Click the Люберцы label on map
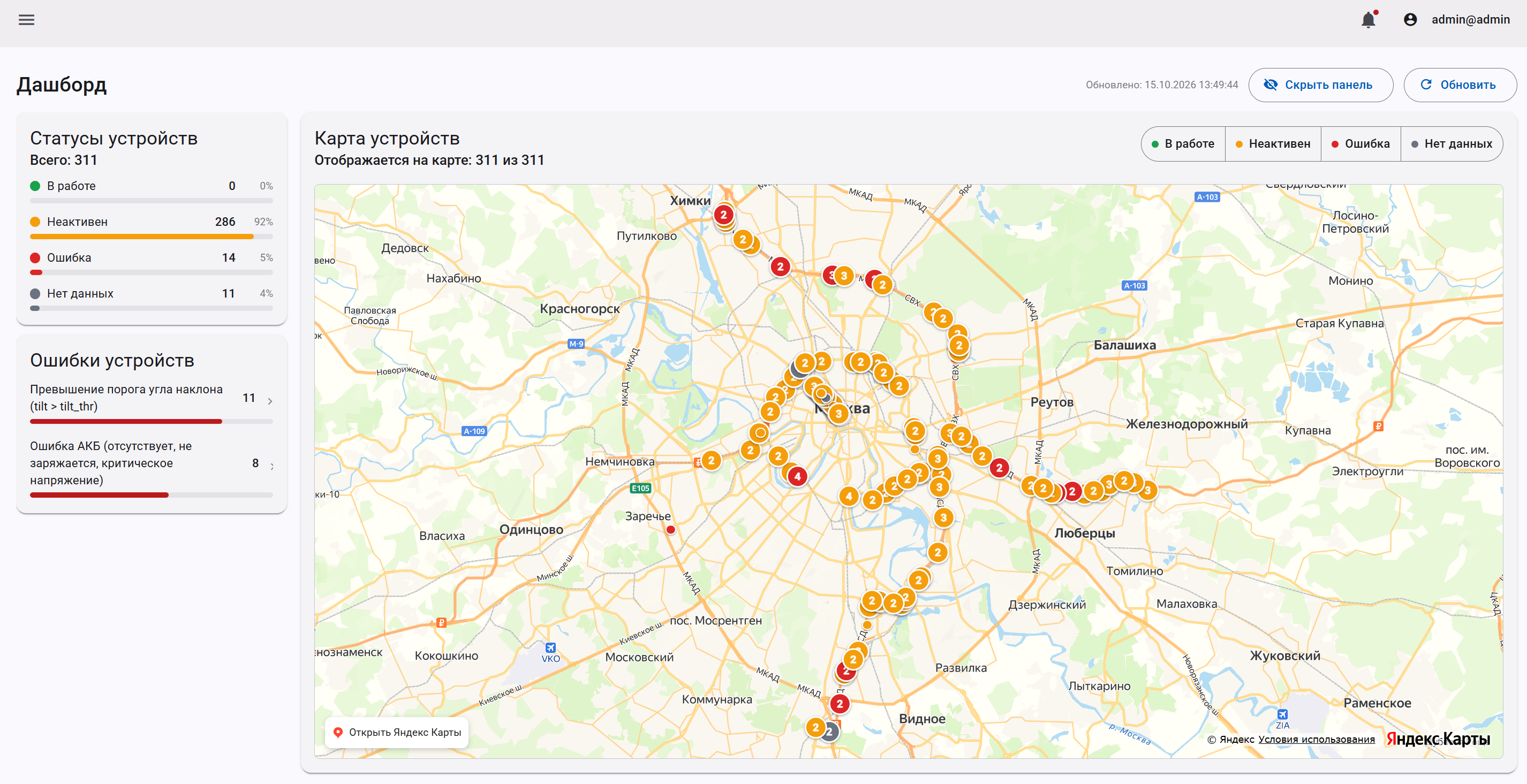The height and width of the screenshot is (784, 1527). point(1084,532)
